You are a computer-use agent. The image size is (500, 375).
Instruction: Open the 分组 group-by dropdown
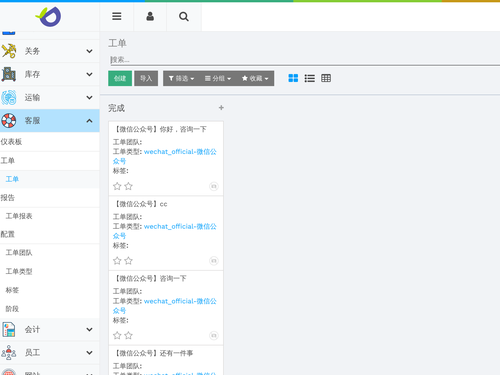(x=218, y=78)
